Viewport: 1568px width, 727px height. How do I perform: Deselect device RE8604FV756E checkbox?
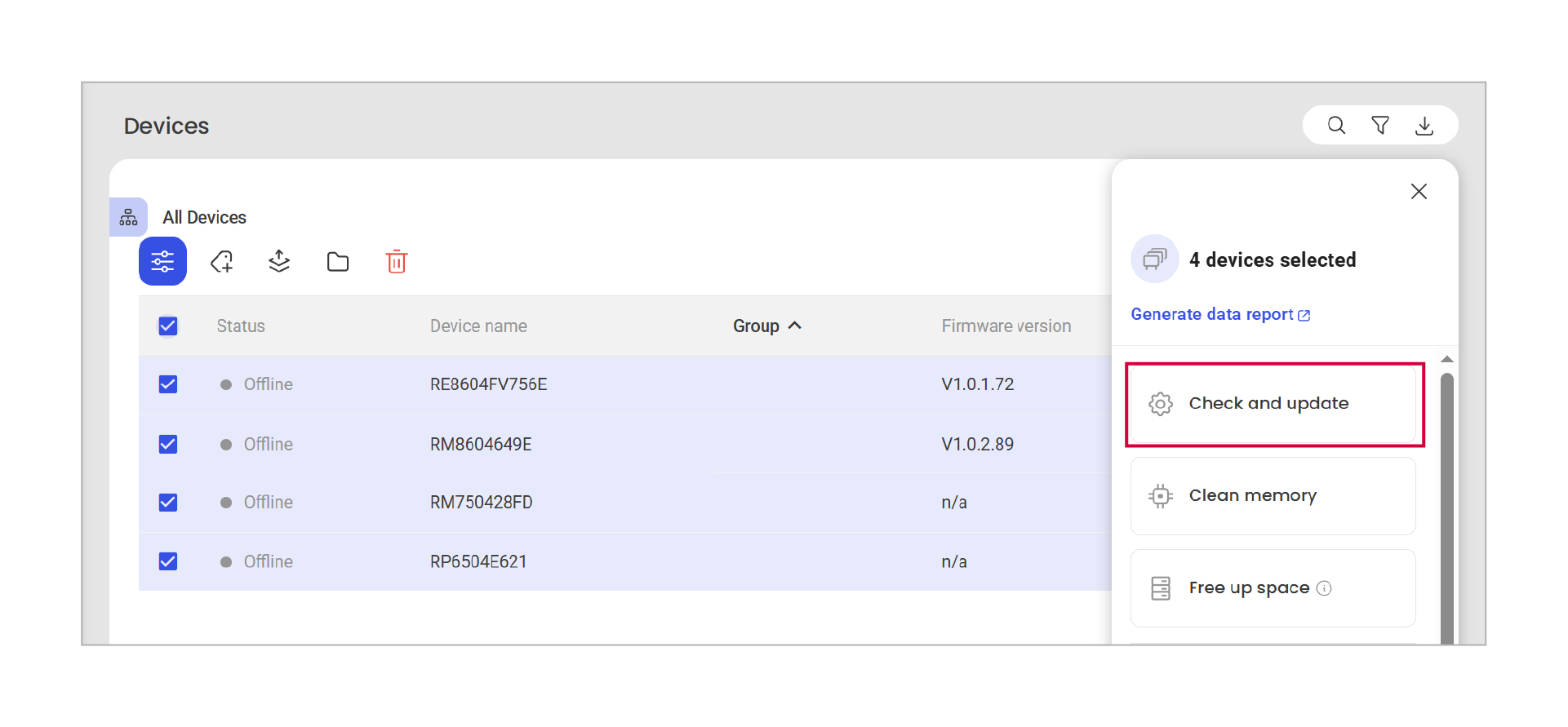[168, 384]
